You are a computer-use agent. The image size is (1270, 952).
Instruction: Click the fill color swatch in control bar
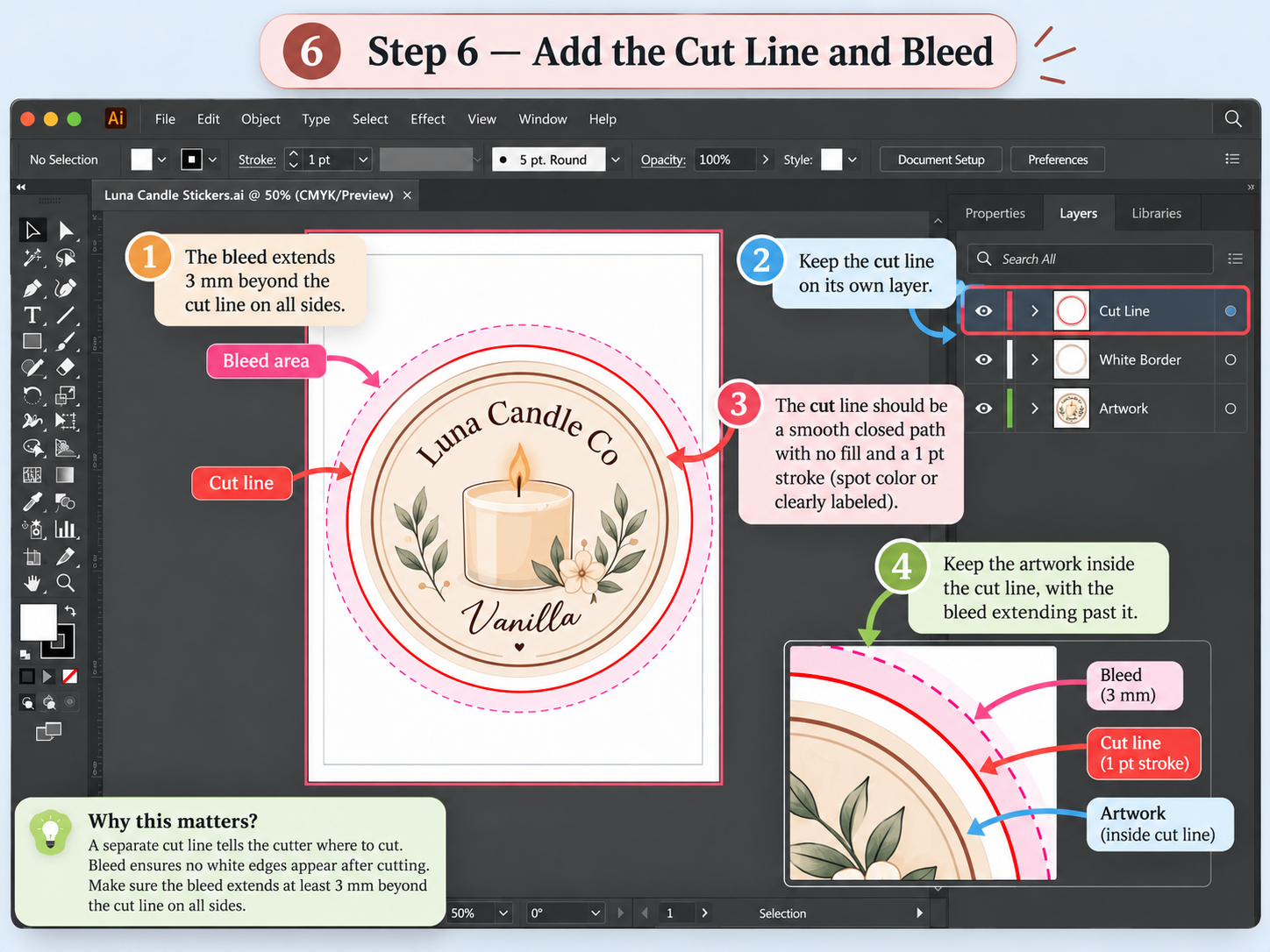click(x=141, y=160)
